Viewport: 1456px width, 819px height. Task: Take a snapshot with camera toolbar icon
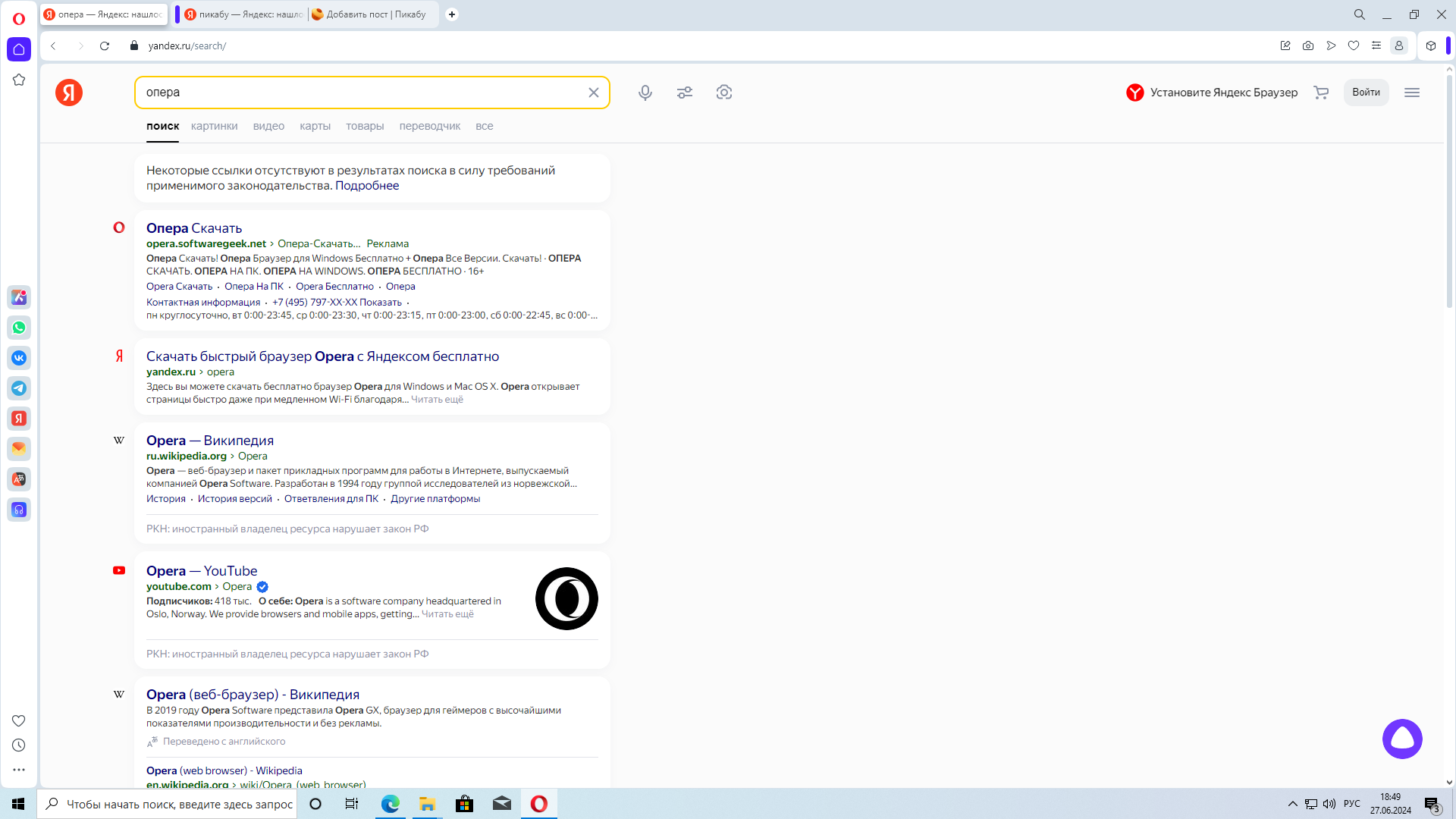tap(1308, 46)
